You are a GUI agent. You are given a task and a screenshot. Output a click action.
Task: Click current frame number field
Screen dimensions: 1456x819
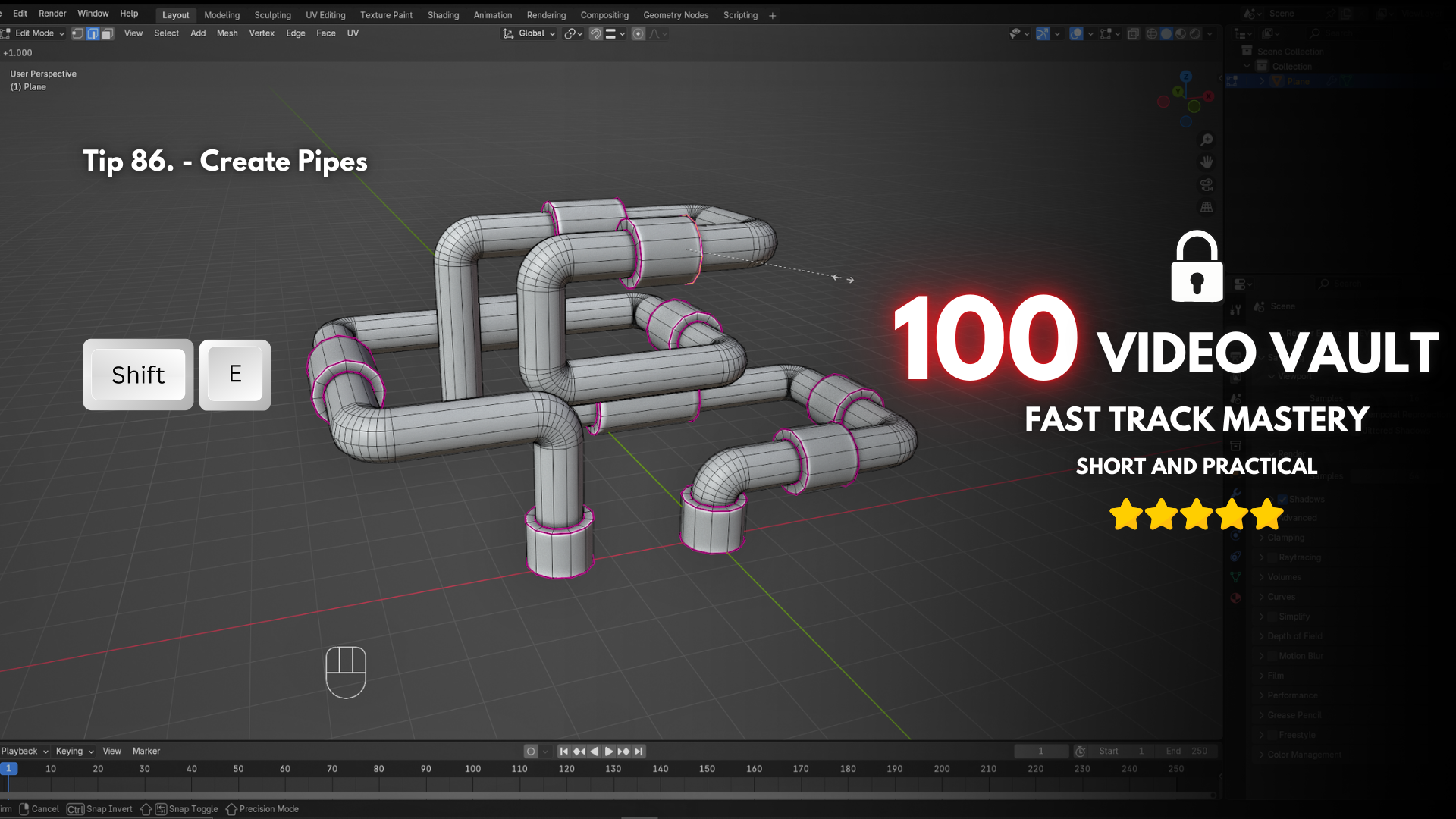pos(1041,751)
